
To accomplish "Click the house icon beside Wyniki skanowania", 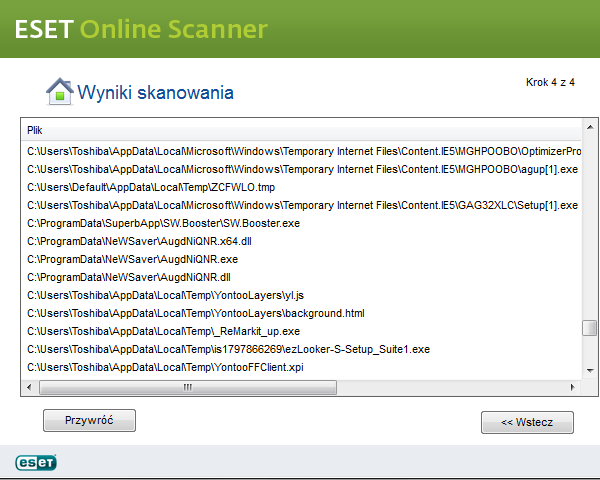I will coord(60,91).
